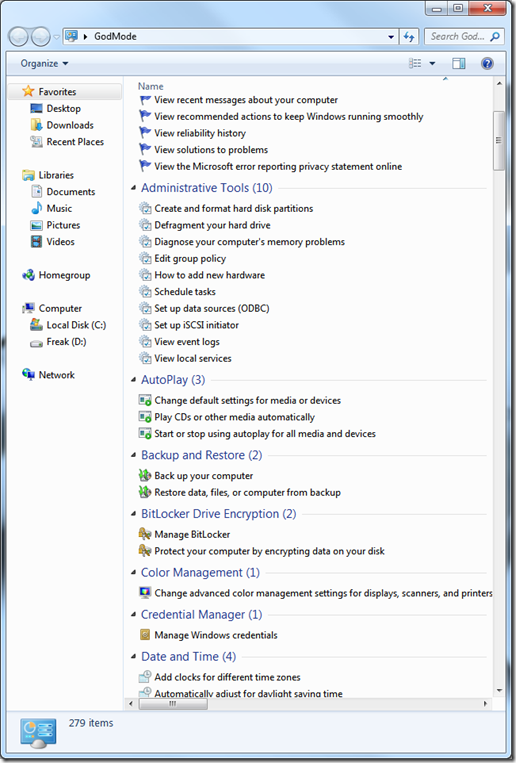Collapse the AutoPlay group
The height and width of the screenshot is (763, 516).
click(133, 380)
